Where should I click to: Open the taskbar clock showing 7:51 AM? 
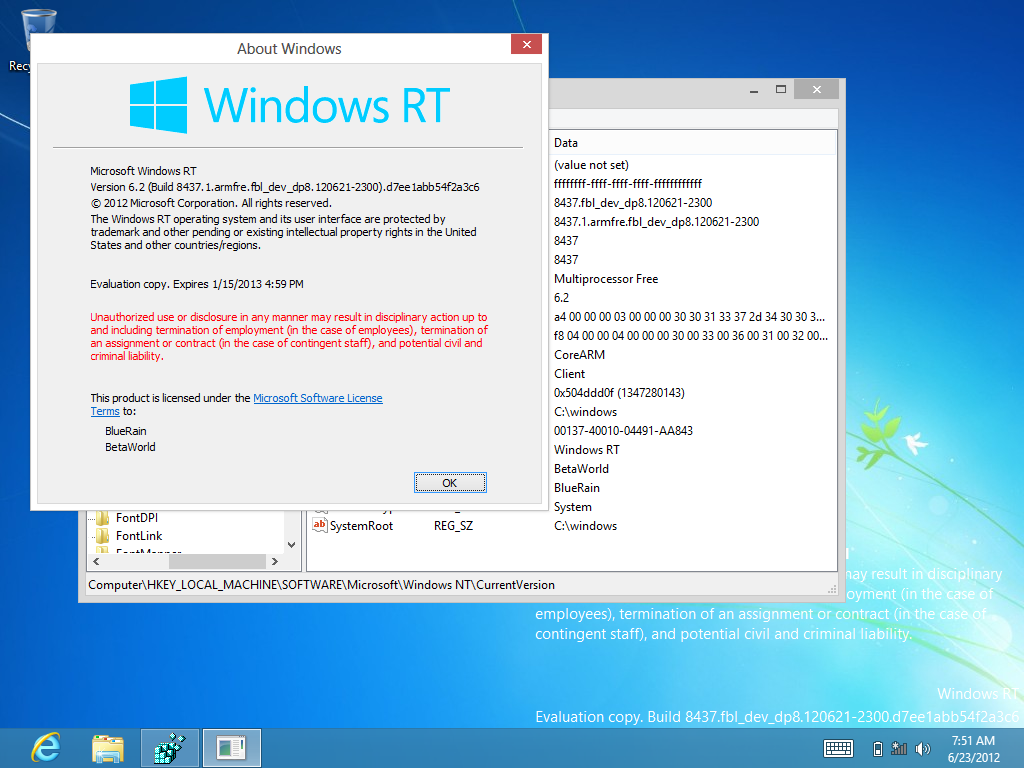tap(974, 749)
